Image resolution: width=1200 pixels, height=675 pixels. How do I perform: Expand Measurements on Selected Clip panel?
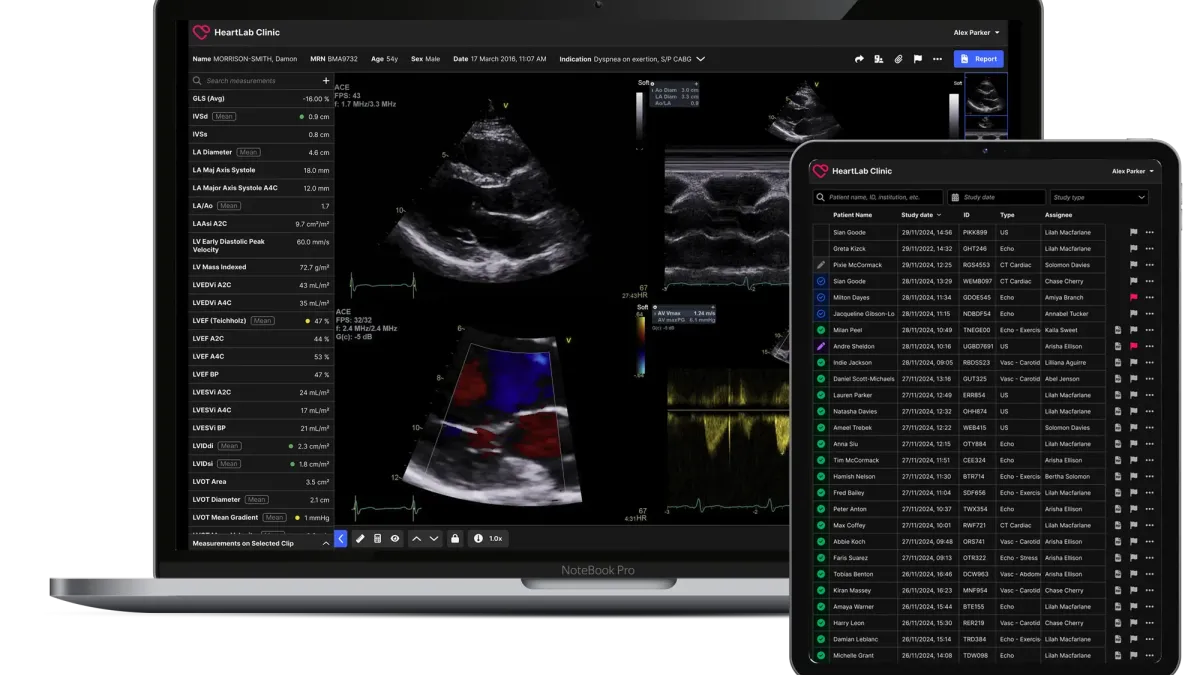(326, 543)
